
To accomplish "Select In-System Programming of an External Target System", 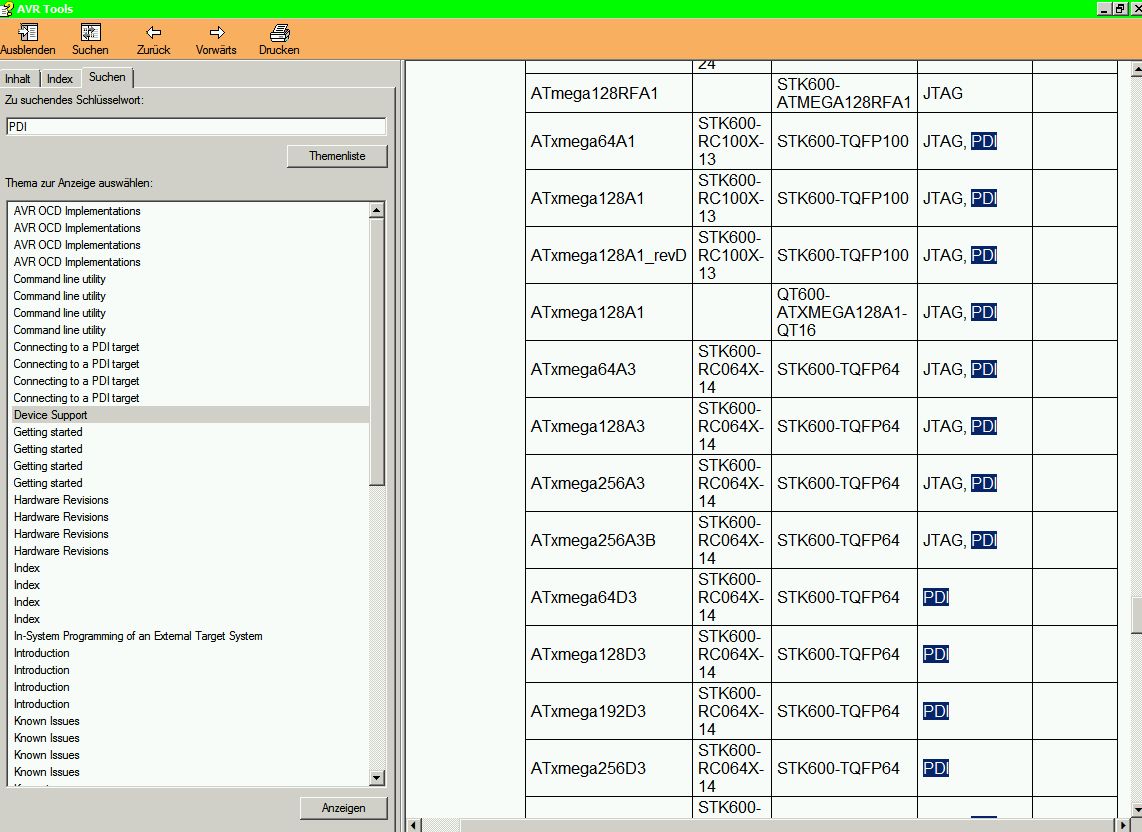I will tap(138, 636).
